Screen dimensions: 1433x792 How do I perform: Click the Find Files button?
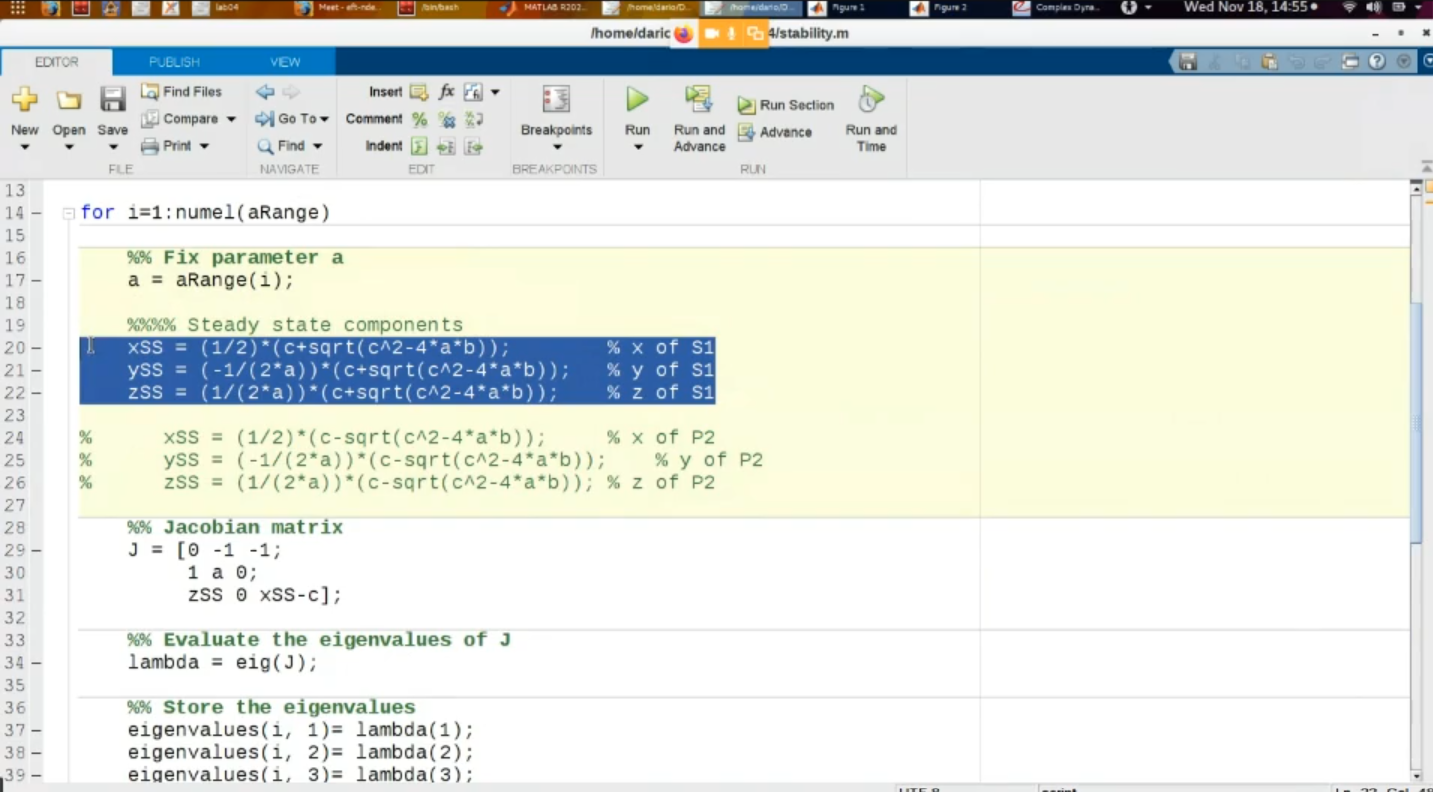pyautogui.click(x=181, y=92)
